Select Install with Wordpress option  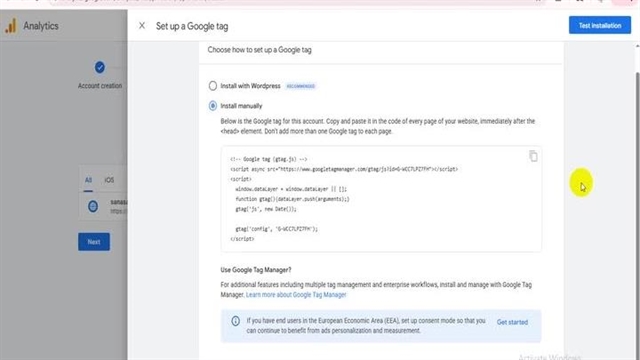(x=213, y=86)
